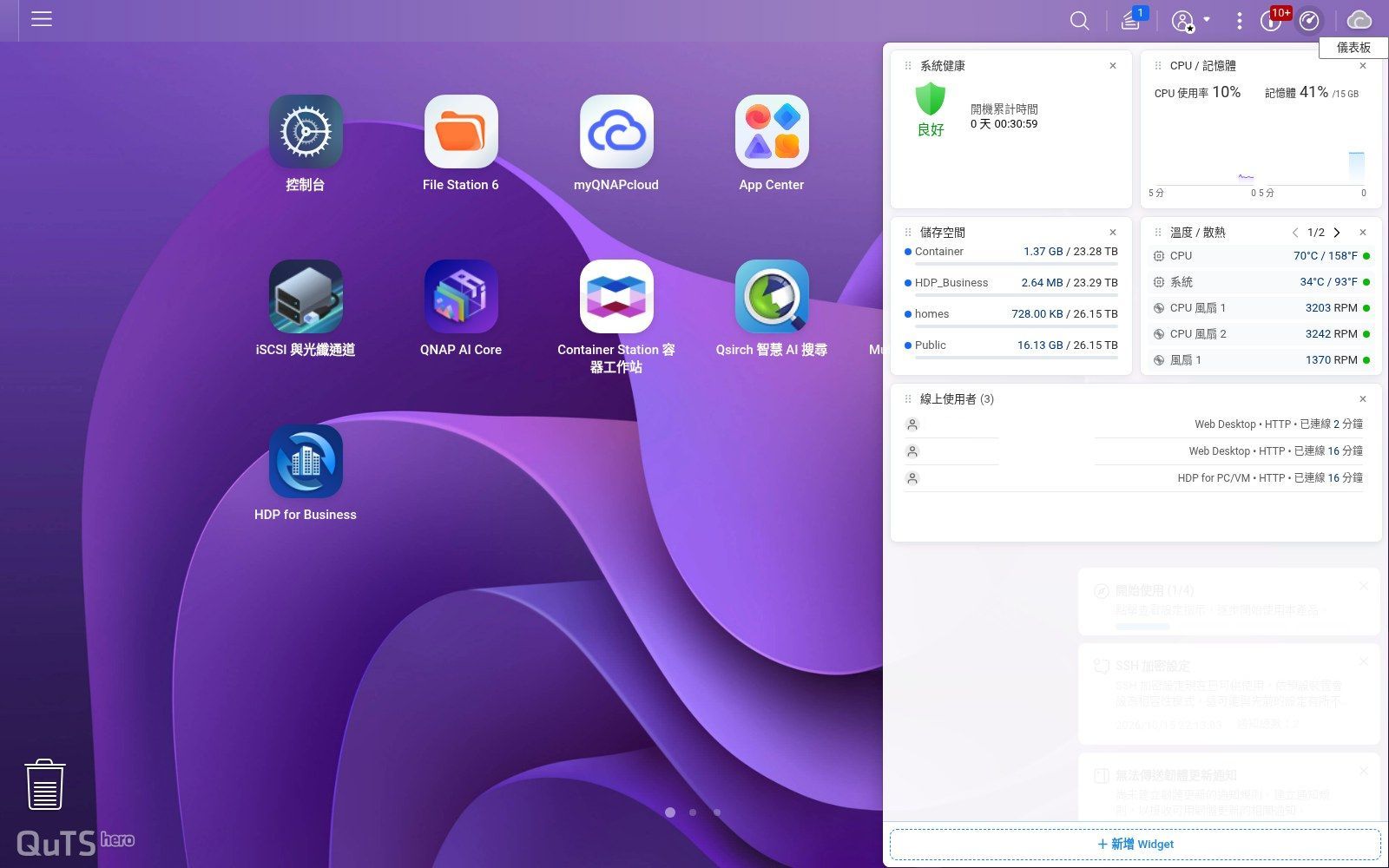This screenshot has height=868, width=1389.
Task: Click the green health shield icon
Action: tap(931, 99)
